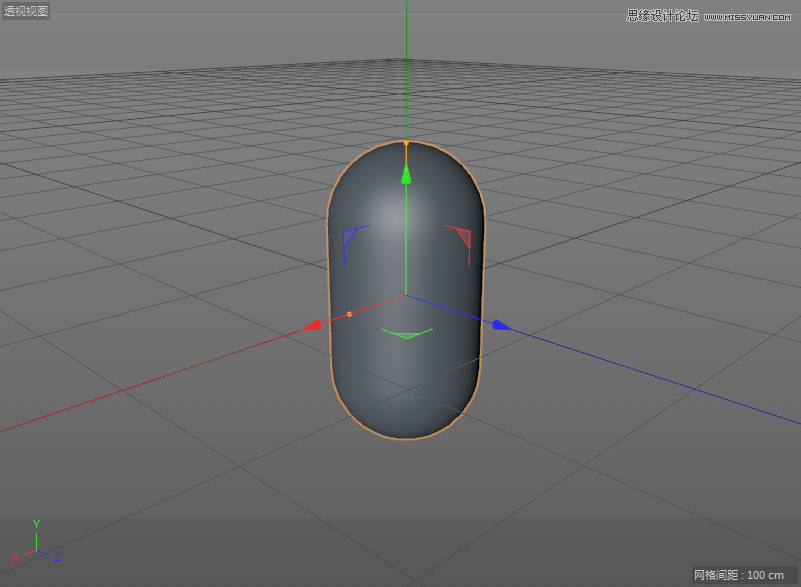Click the blue Z letter of the world axis indicator

57,557
